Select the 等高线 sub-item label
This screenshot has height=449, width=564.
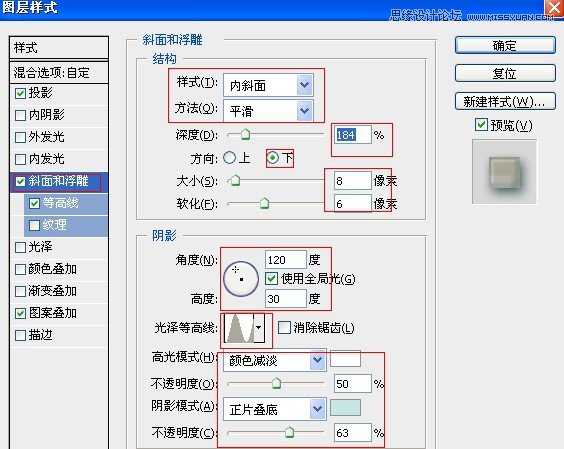tap(60, 203)
